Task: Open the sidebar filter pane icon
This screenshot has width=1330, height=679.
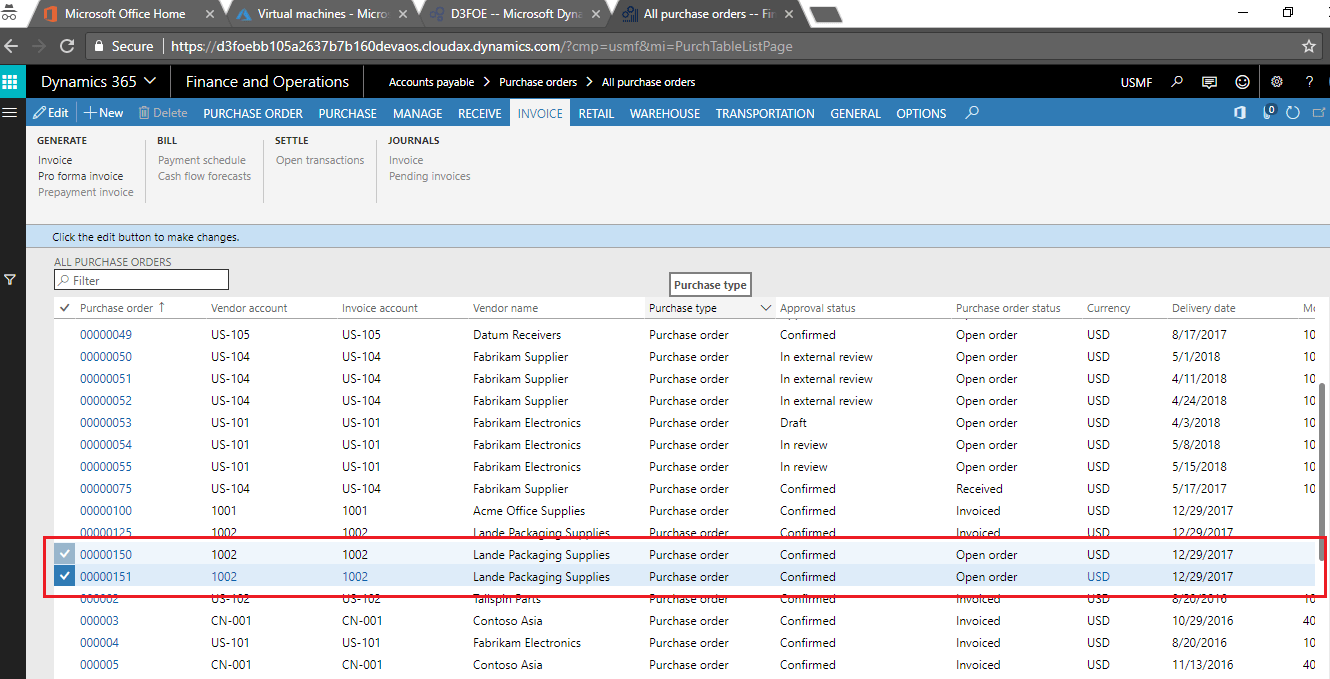Action: coord(10,279)
